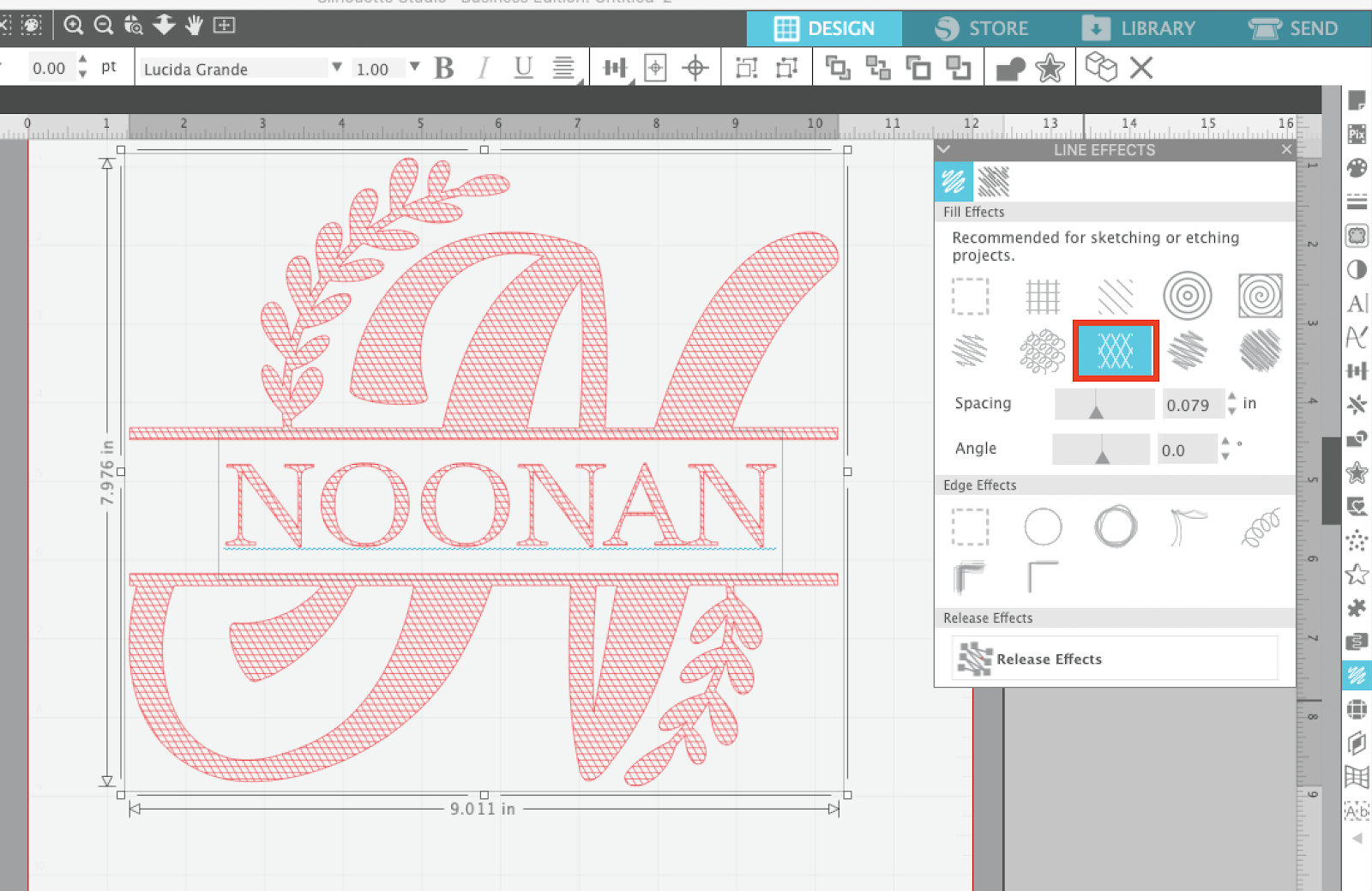
Task: Open the LIBRARY tab
Action: click(x=1138, y=29)
